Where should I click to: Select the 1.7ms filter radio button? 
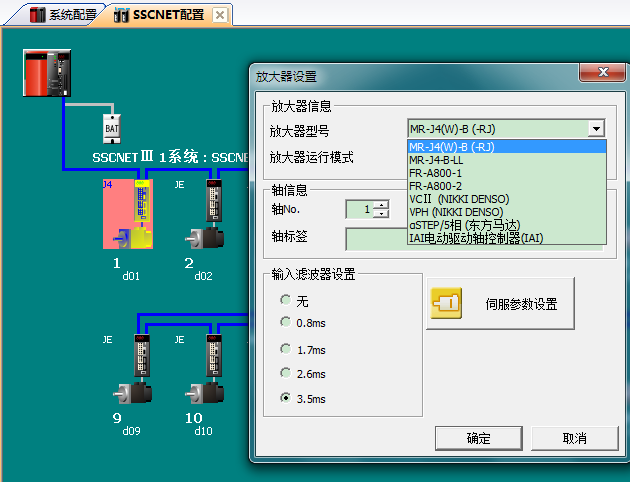coord(286,349)
